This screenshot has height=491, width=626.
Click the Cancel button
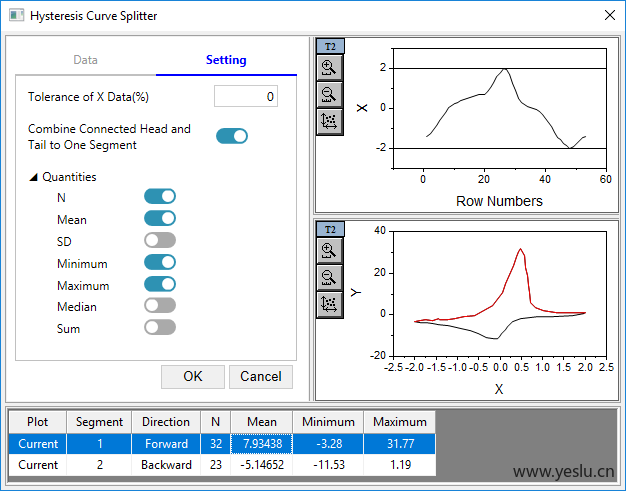(261, 376)
